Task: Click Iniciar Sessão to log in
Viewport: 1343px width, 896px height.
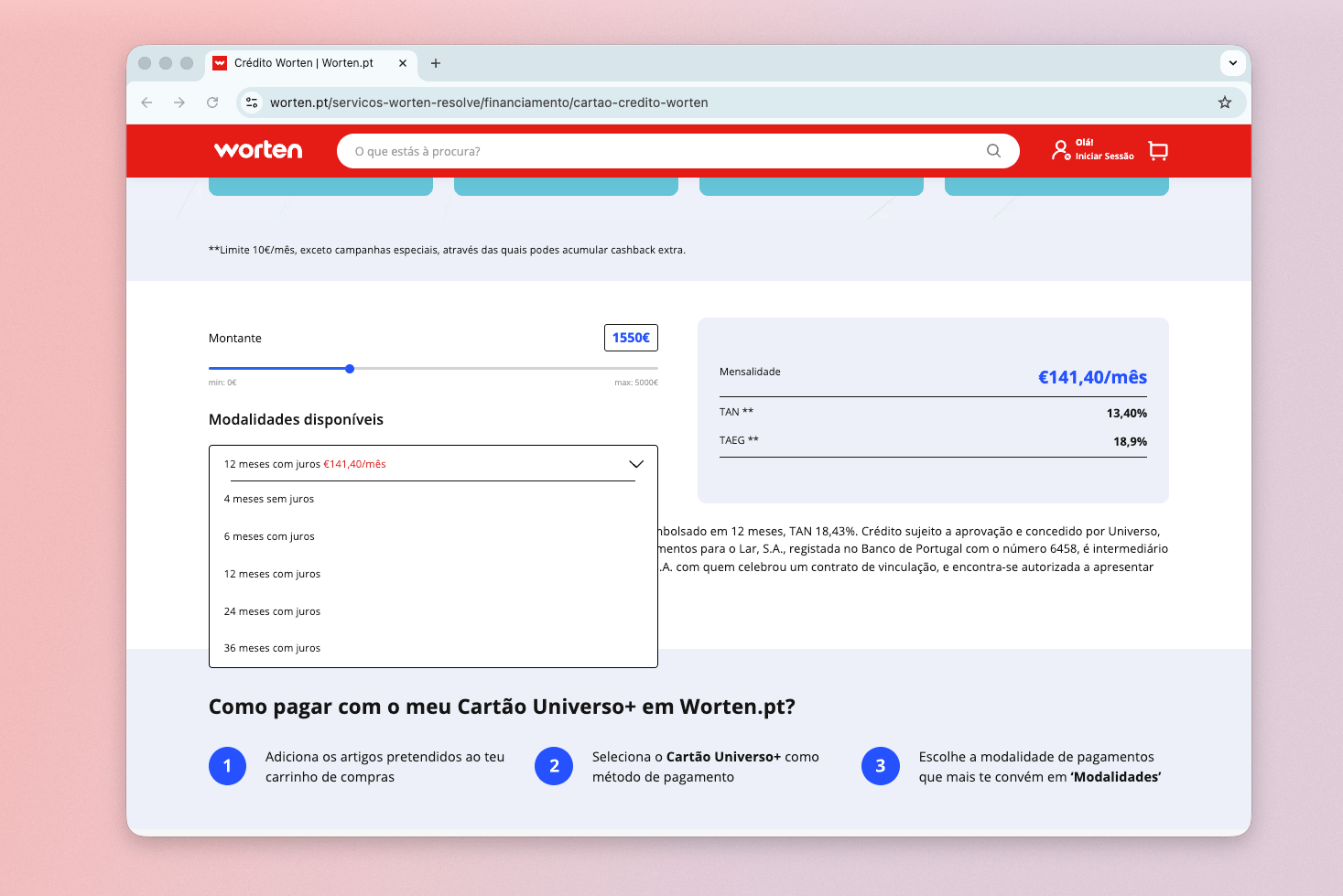Action: pos(1104,157)
